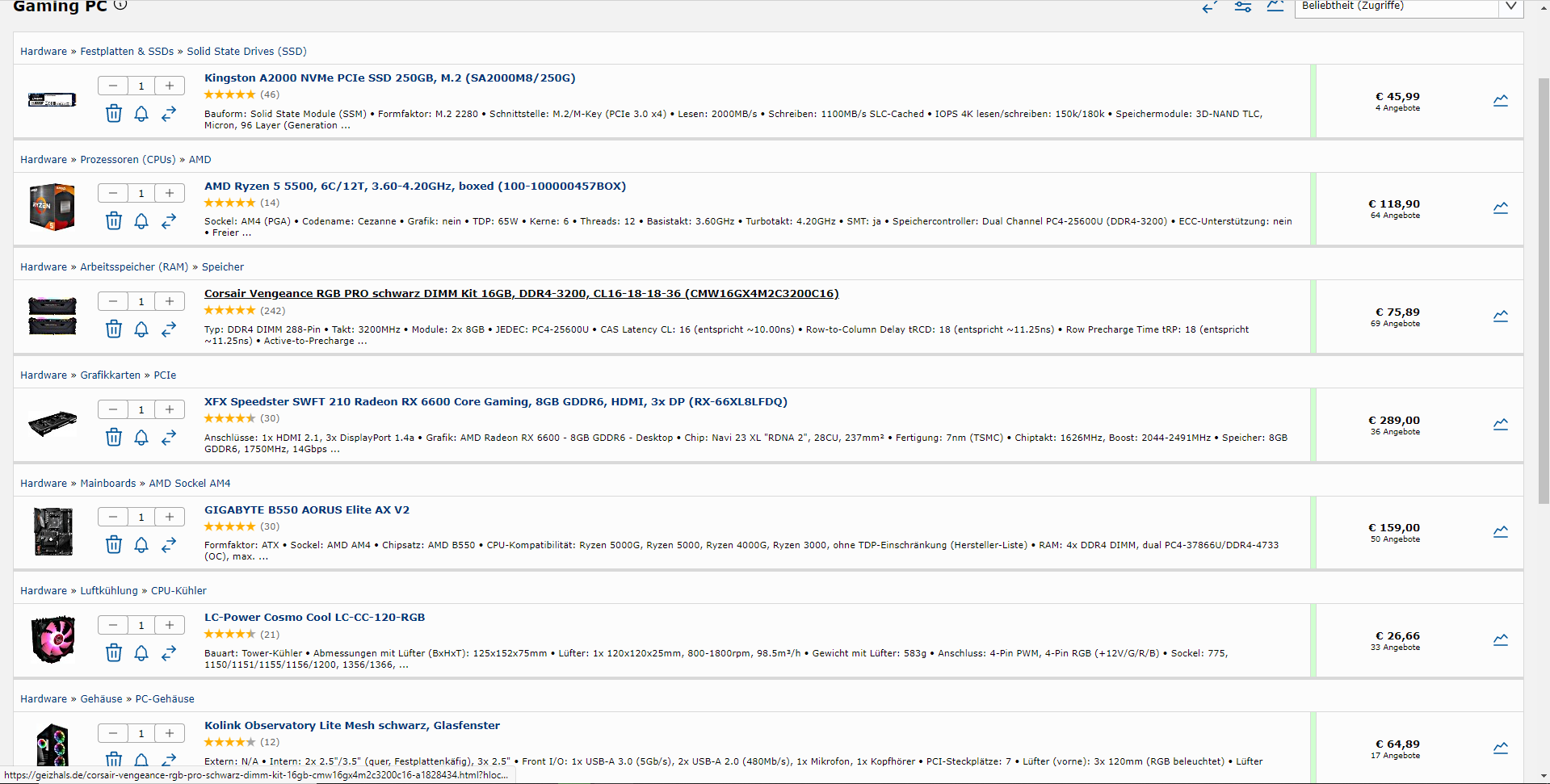
Task: Remove AMD Ryzen 5 5500 via trash icon
Action: [x=114, y=221]
